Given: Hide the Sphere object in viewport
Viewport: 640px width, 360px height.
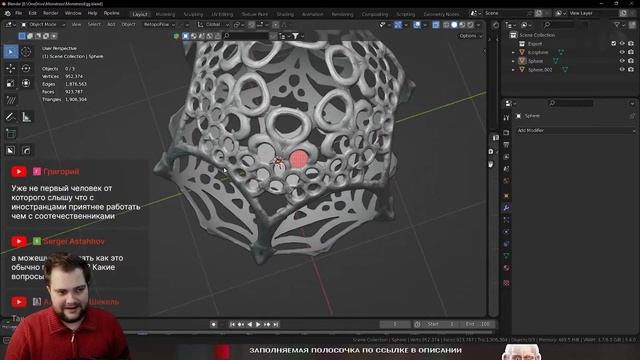Looking at the screenshot, I should (622, 61).
